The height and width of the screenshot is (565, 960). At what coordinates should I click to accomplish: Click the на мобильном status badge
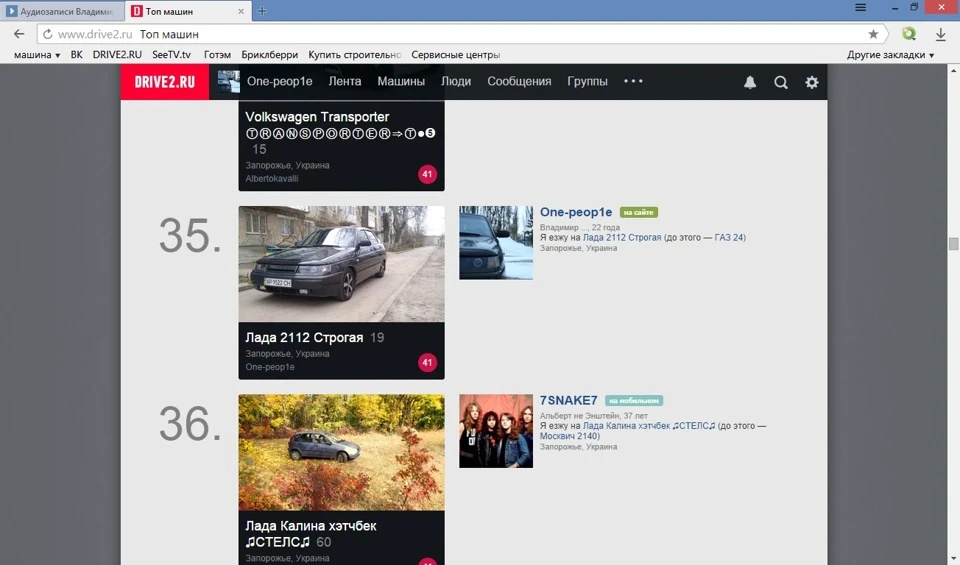click(x=634, y=401)
